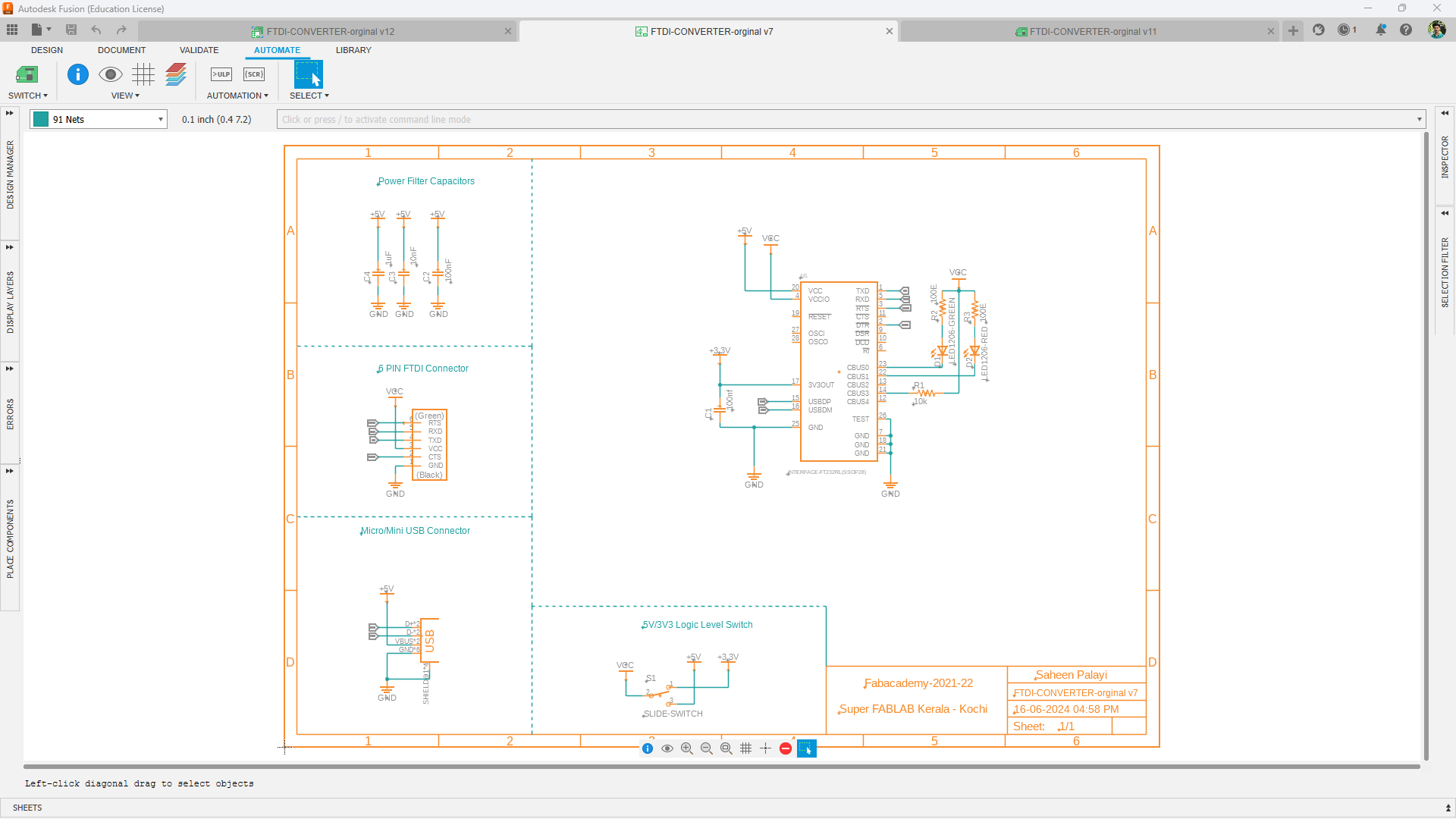The width and height of the screenshot is (1456, 819).
Task: Click the teal 91 Nets color swatch
Action: point(41,119)
